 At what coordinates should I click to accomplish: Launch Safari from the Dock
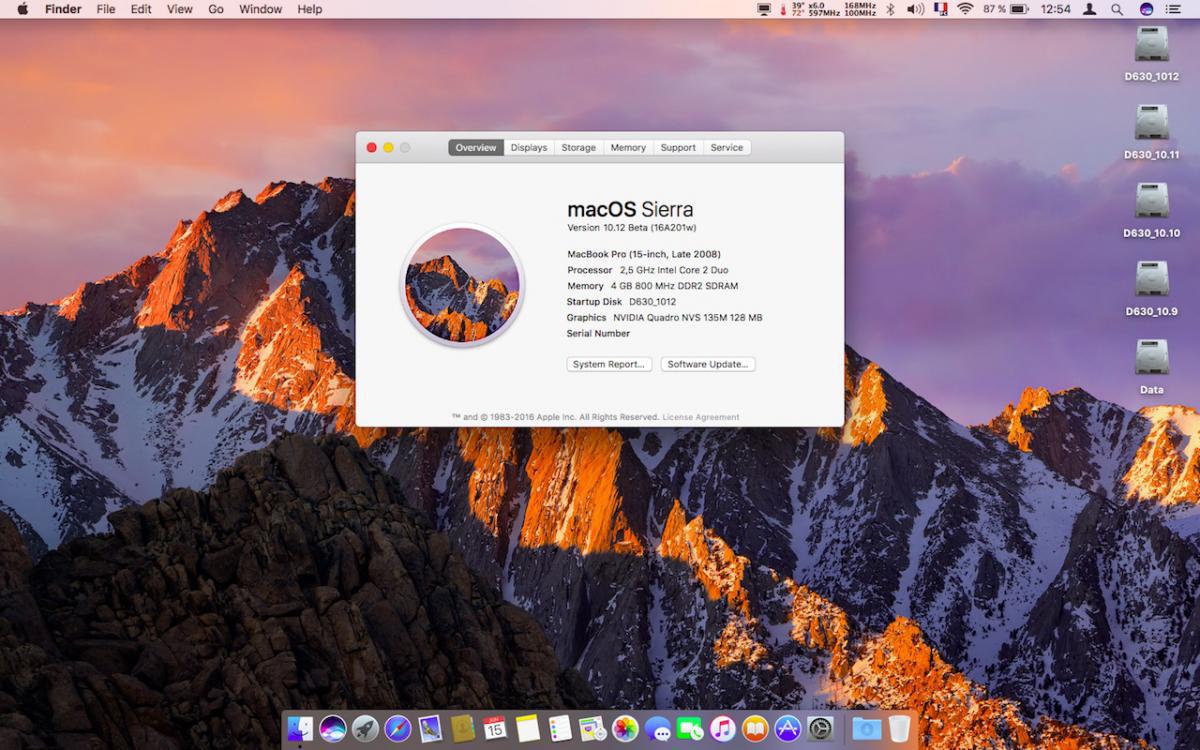pos(396,728)
